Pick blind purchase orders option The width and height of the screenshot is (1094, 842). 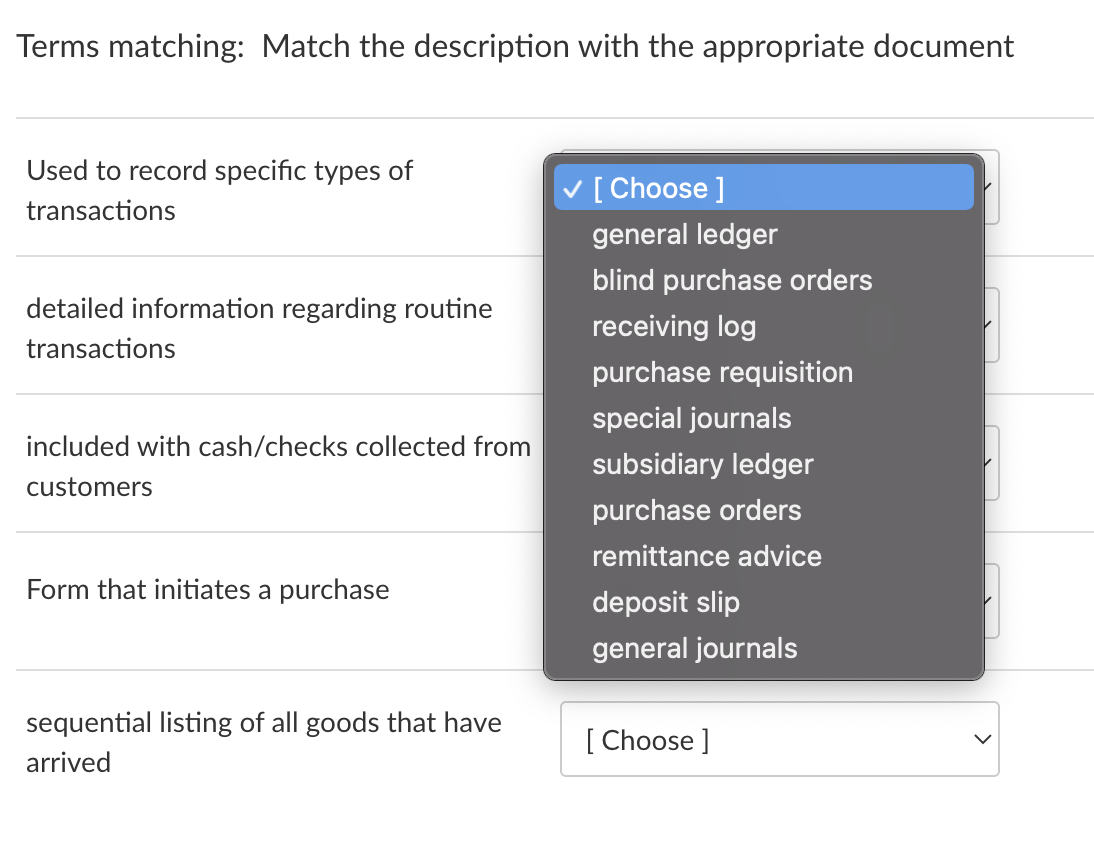coord(763,280)
